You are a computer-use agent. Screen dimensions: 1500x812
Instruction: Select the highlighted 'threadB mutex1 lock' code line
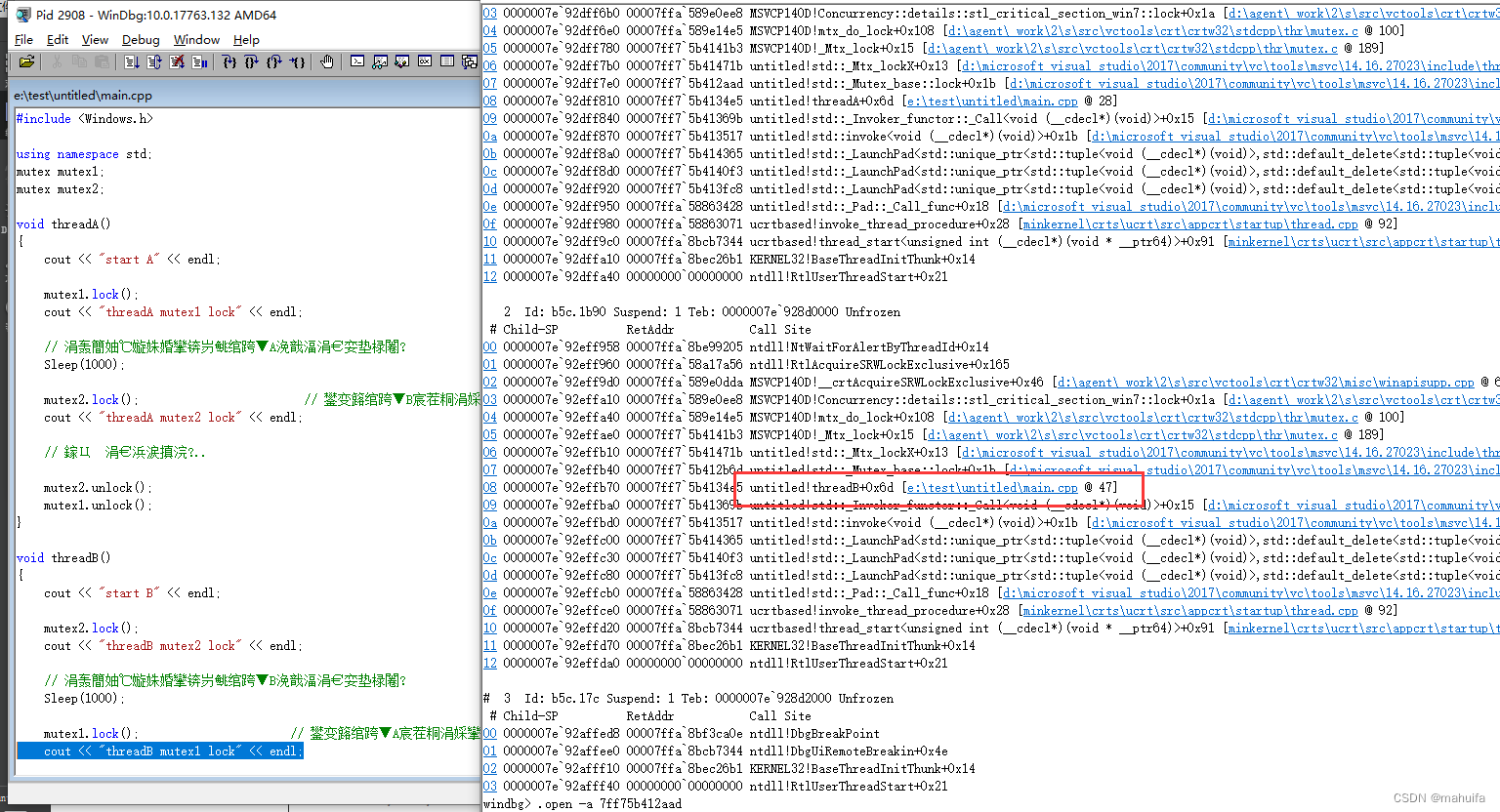160,751
